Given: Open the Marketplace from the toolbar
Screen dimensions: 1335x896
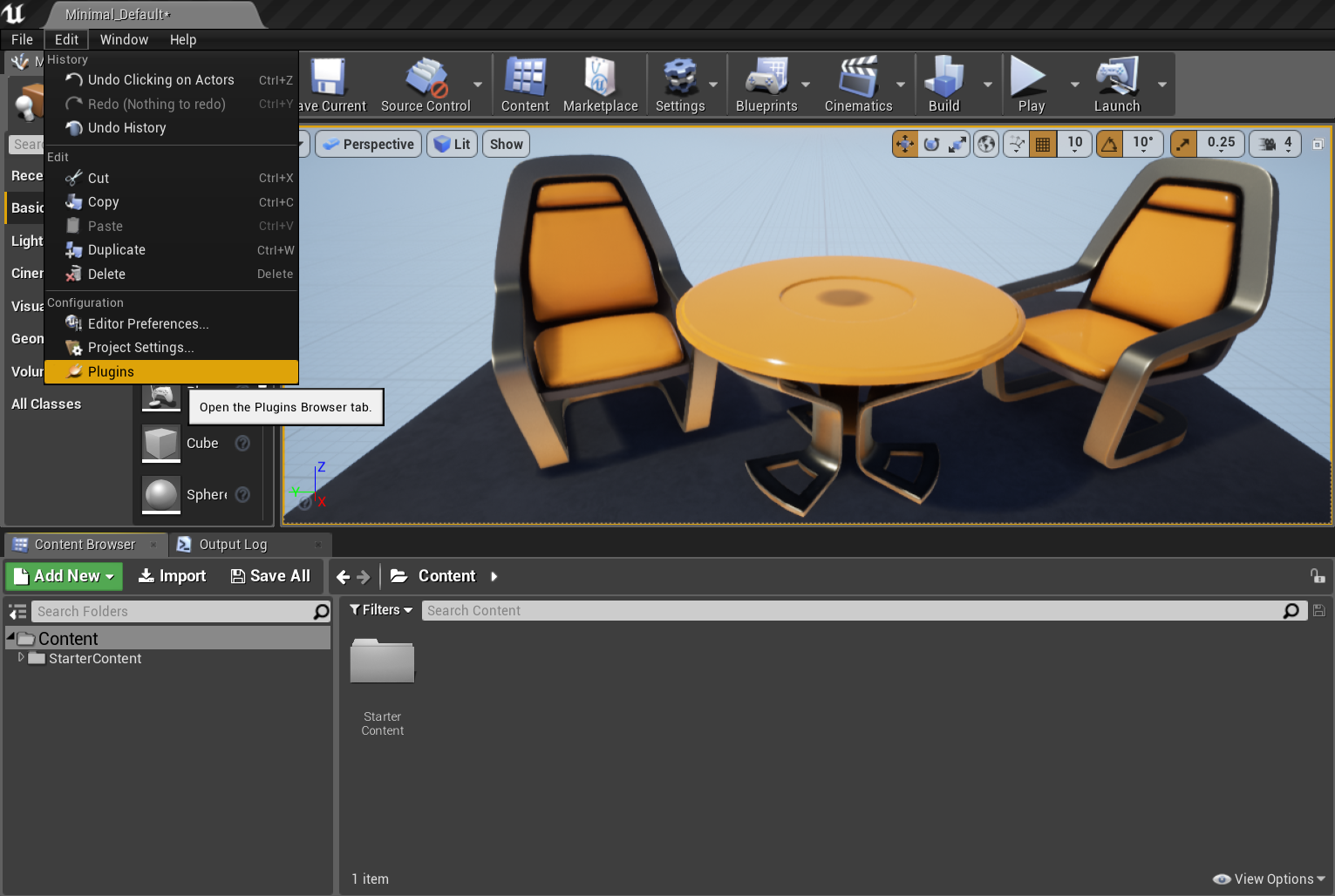Looking at the screenshot, I should point(600,85).
